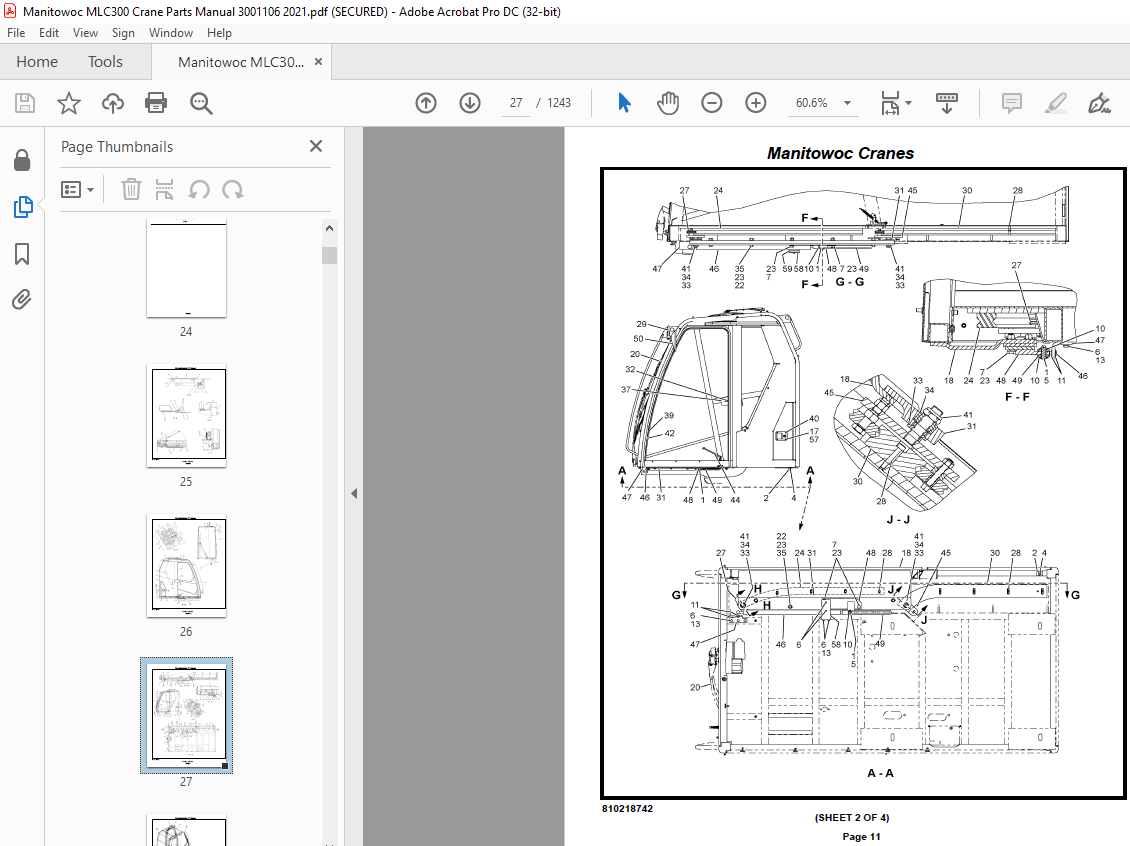Image resolution: width=1130 pixels, height=846 pixels.
Task: Open the Attachments paperclip panel
Action: click(x=22, y=299)
